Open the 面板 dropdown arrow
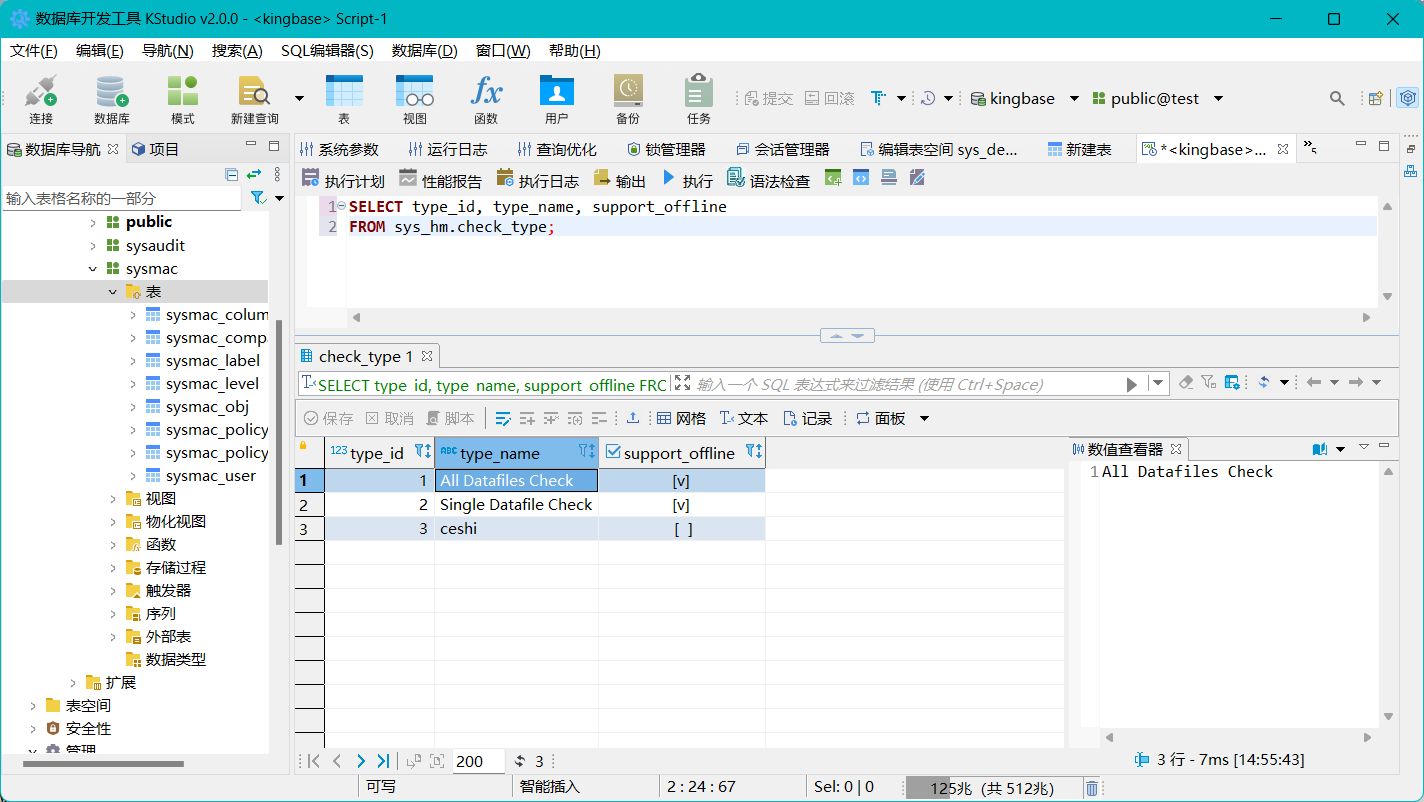Image resolution: width=1424 pixels, height=802 pixels. pos(924,418)
